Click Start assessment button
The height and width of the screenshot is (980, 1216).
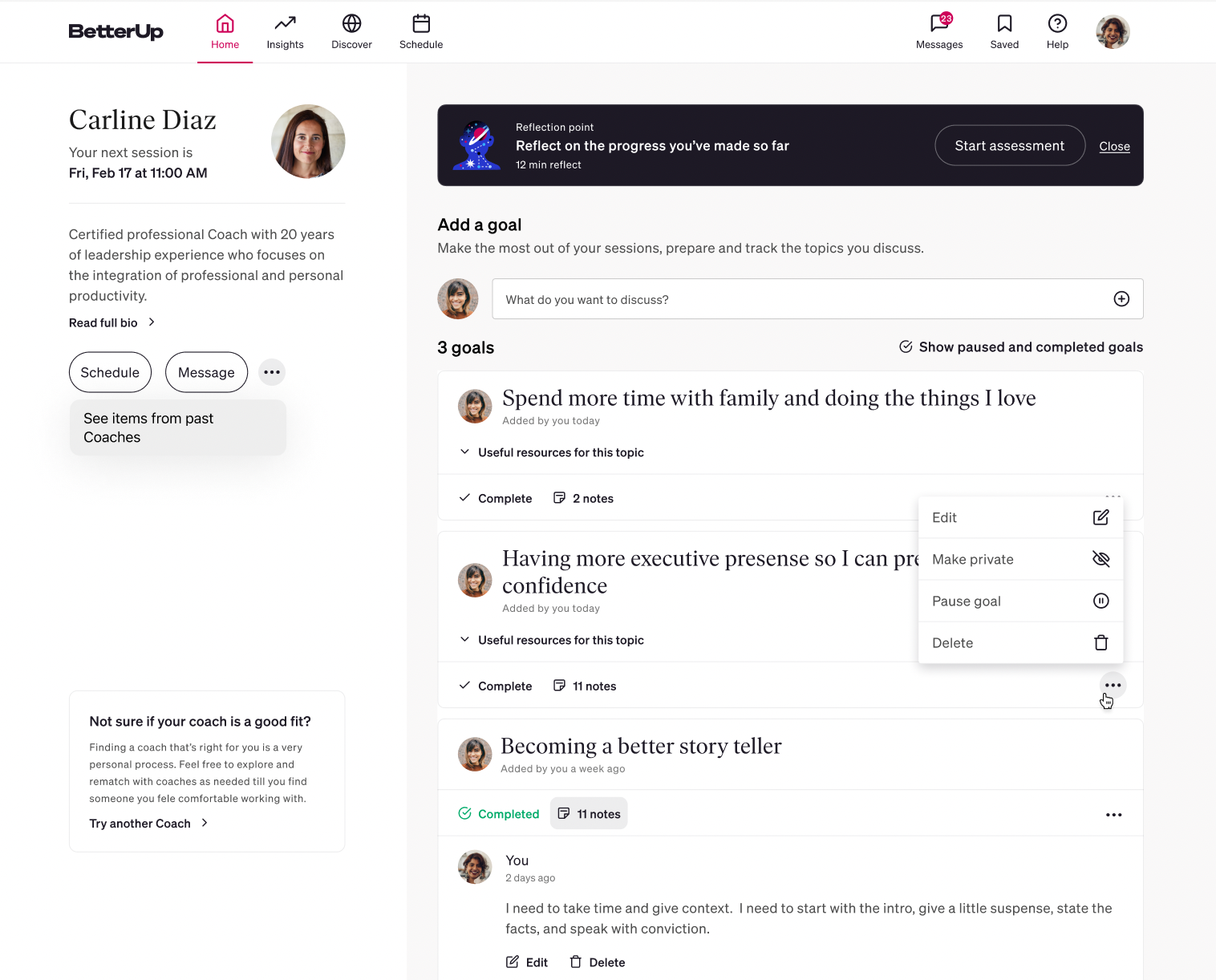tap(1009, 145)
